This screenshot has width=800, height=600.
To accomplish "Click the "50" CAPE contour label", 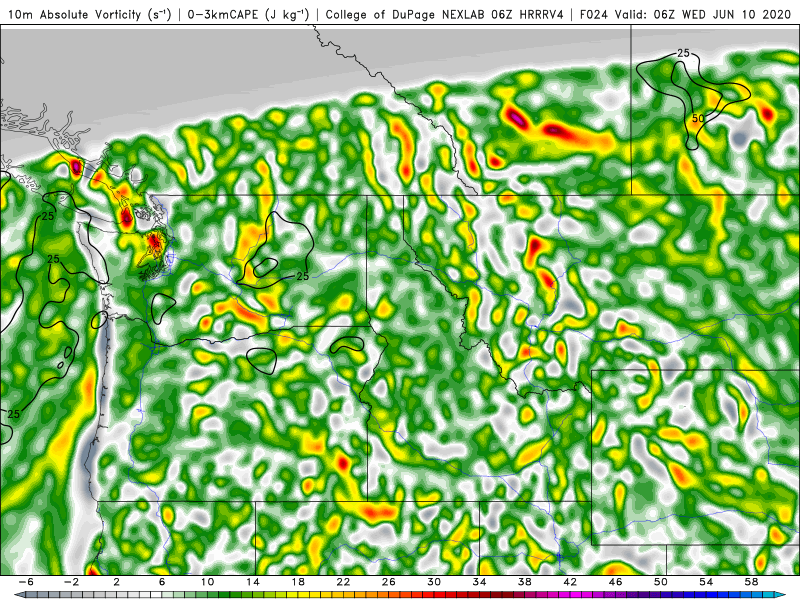I will click(x=698, y=118).
